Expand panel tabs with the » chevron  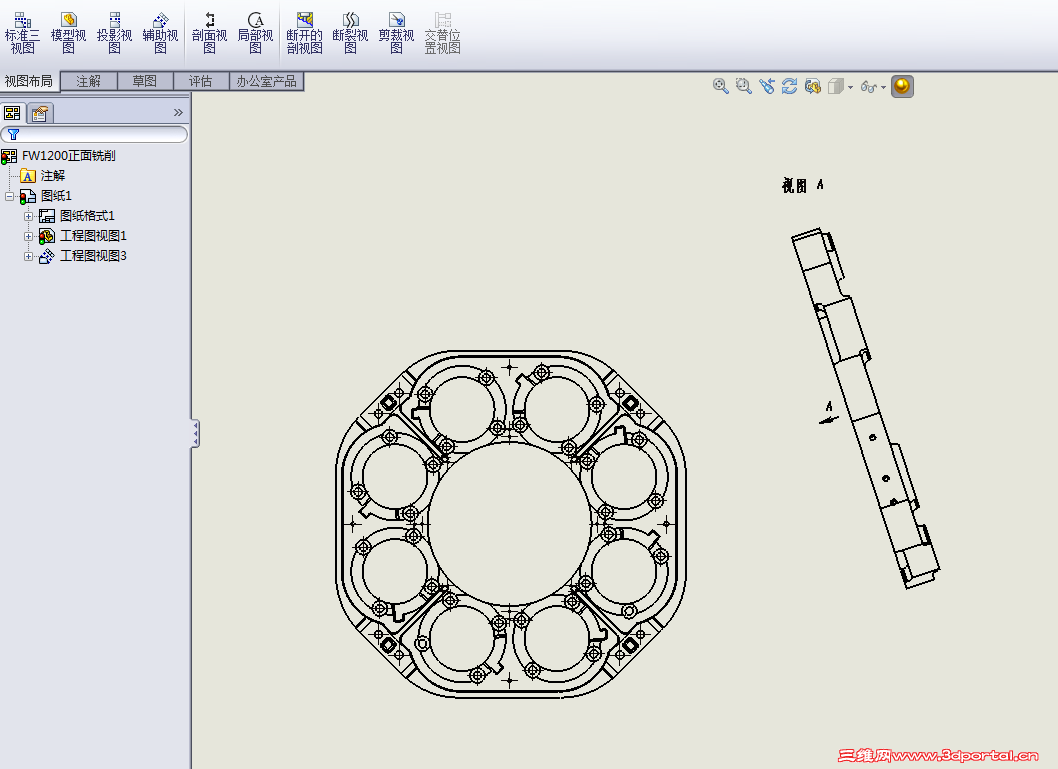point(178,113)
